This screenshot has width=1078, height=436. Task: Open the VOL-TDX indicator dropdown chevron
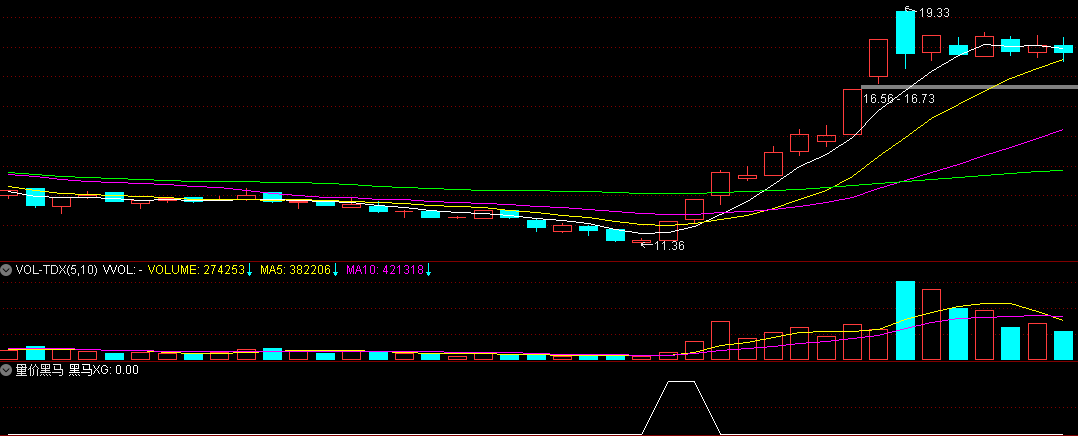tap(7, 270)
